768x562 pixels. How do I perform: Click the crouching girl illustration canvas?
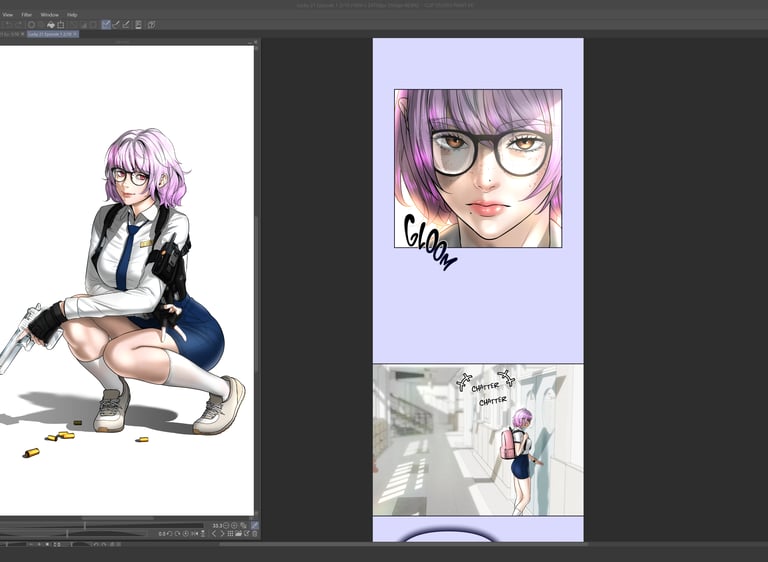[127, 280]
